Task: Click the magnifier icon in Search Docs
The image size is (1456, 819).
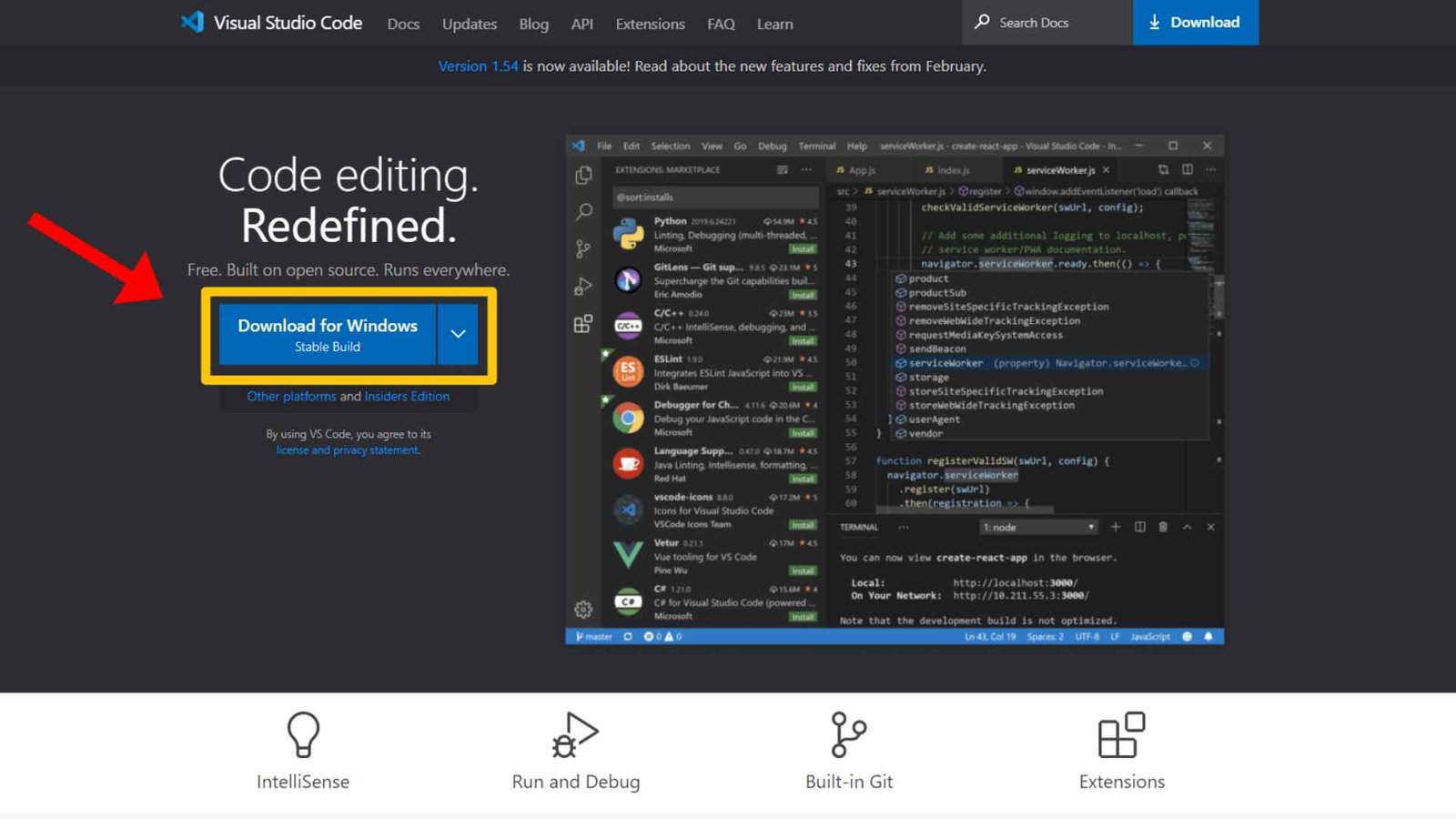Action: coord(982,22)
